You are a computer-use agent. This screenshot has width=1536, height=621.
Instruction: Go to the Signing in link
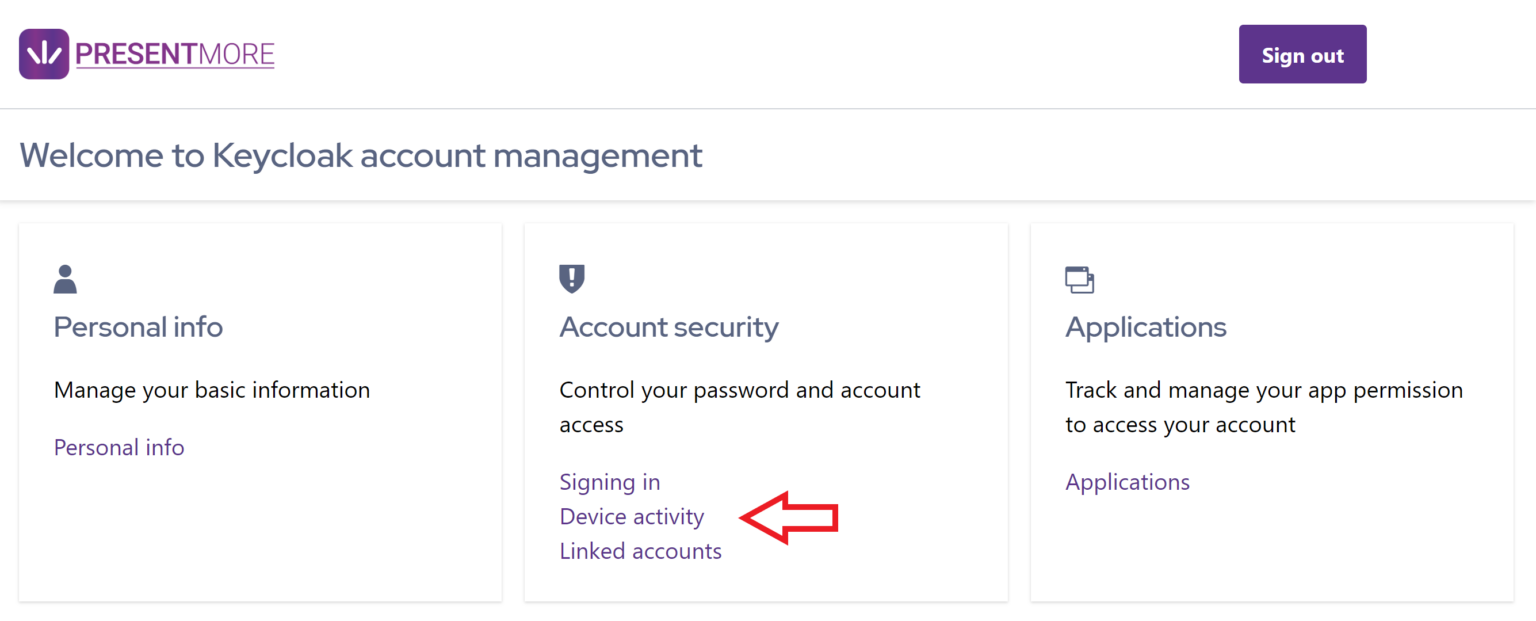pos(610,482)
